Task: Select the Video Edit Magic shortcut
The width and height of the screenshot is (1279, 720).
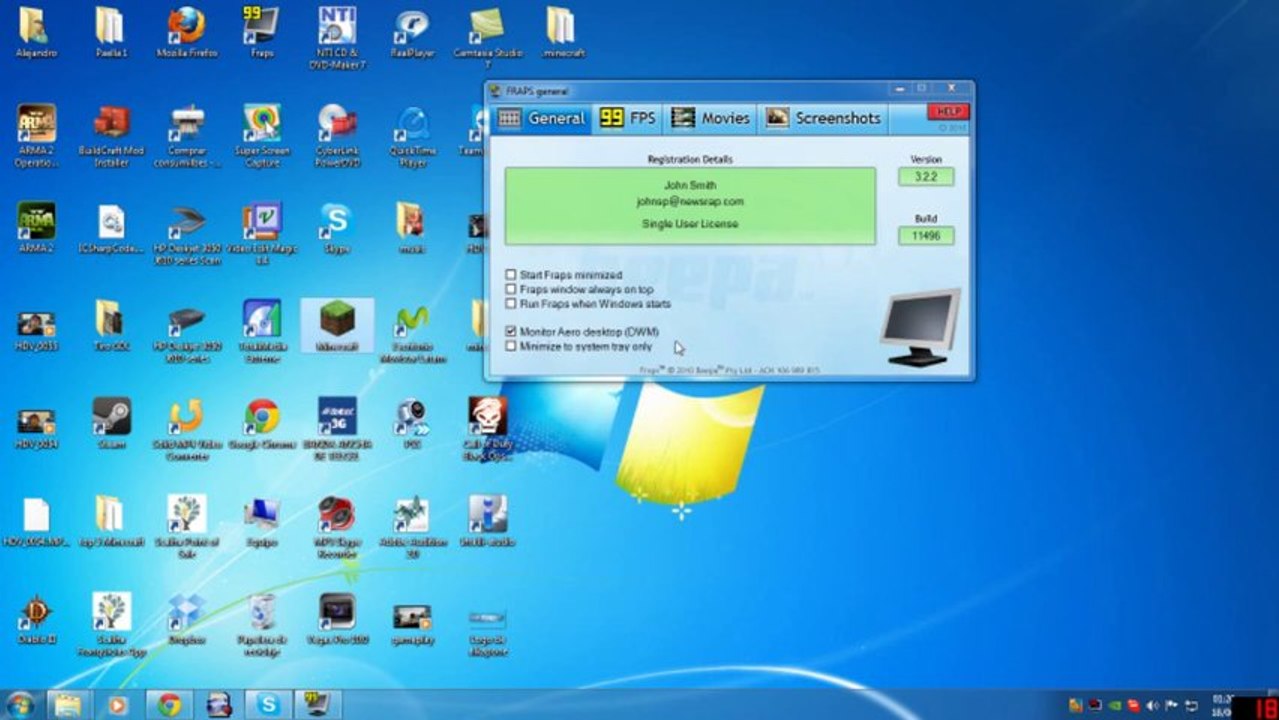Action: pos(261,233)
